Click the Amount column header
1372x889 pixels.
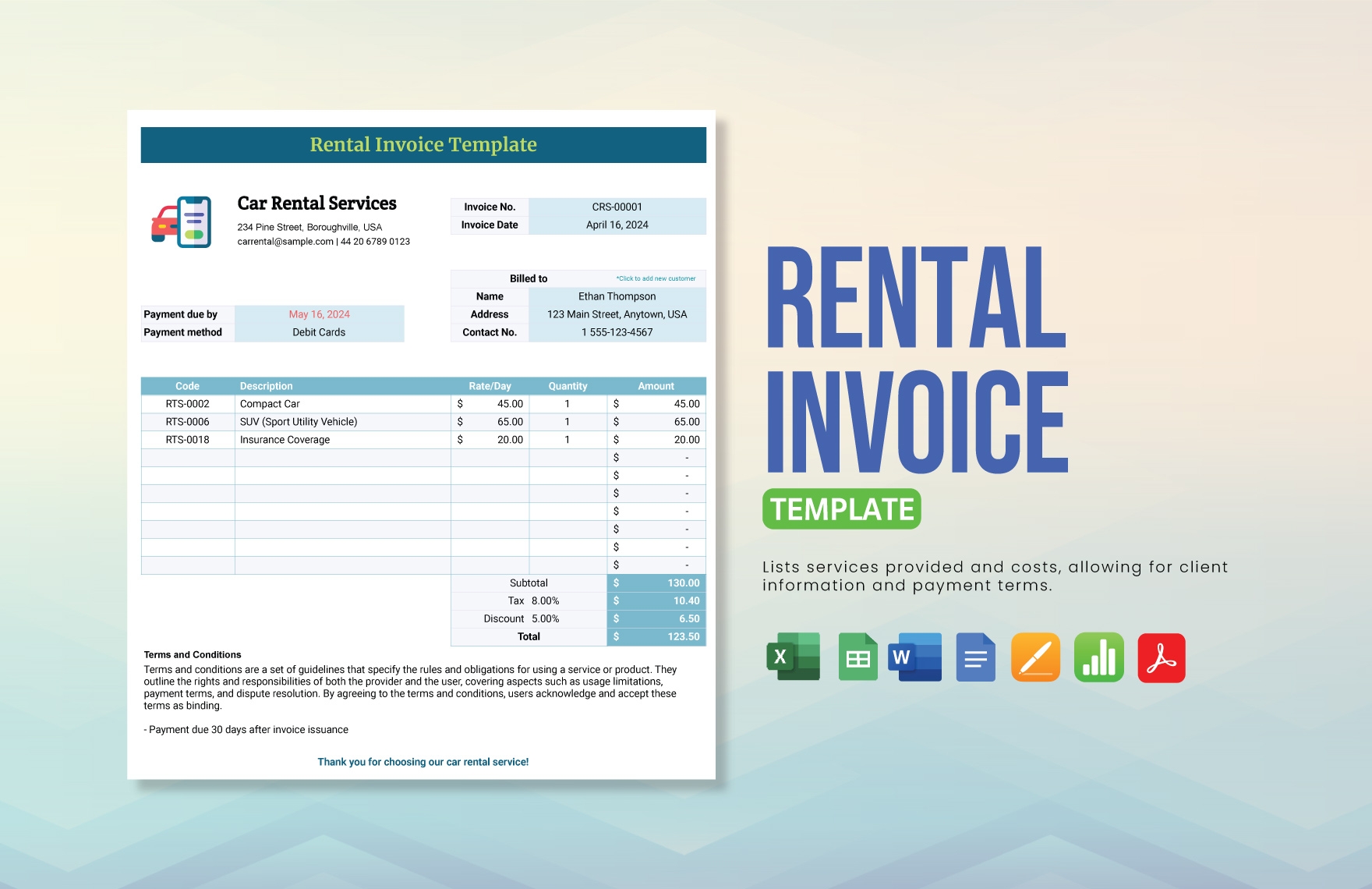(x=656, y=386)
